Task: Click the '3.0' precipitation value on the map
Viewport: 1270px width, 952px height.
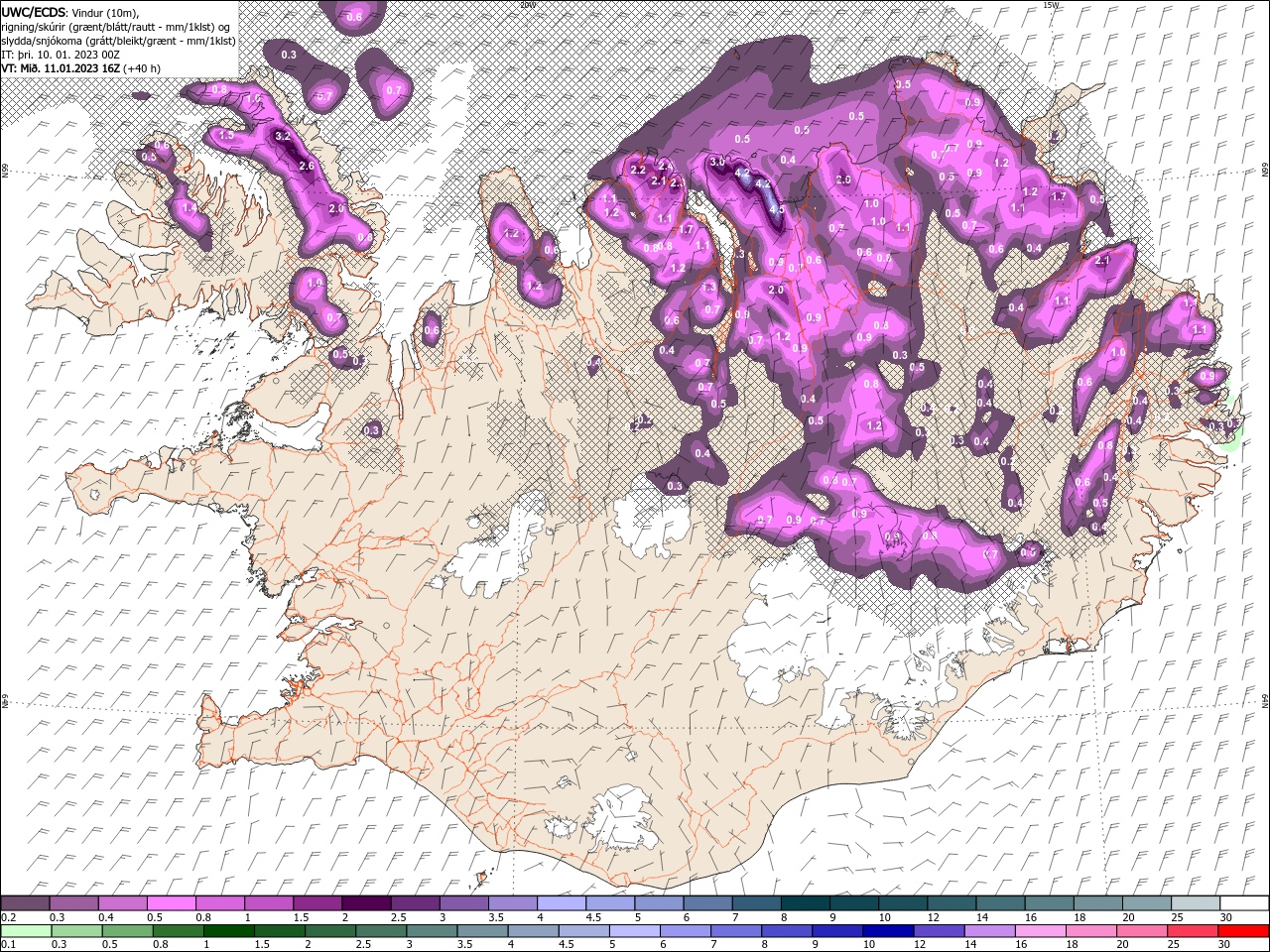Action: [x=717, y=161]
